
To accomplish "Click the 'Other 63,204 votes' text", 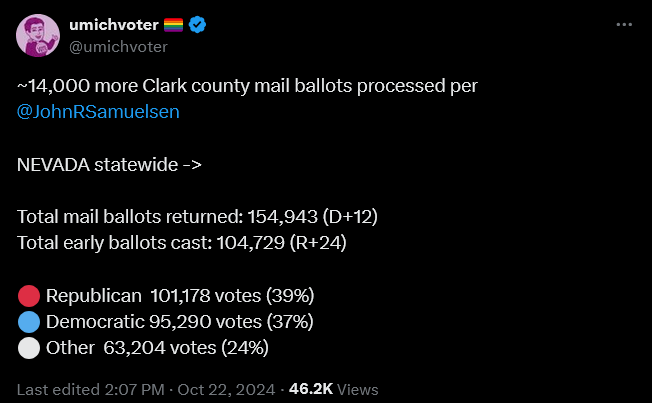I will 157,348.
